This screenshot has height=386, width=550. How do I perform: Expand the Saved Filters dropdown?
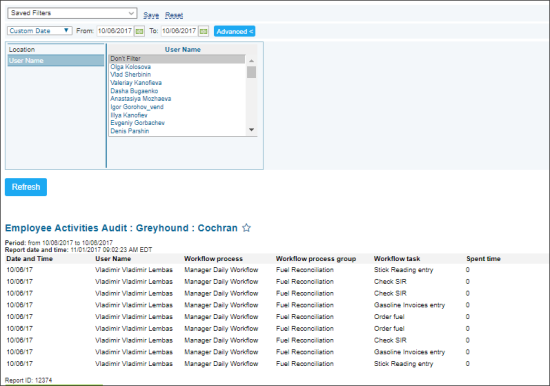pos(72,13)
